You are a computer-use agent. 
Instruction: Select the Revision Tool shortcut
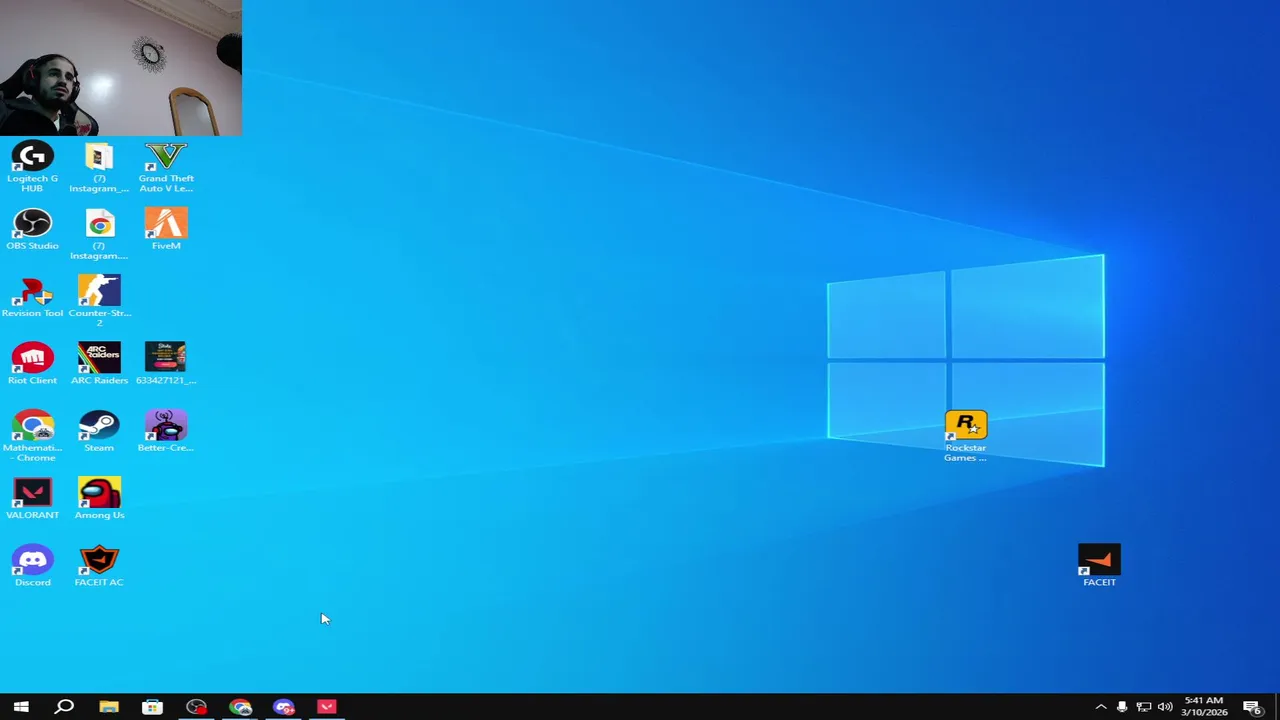[32, 297]
